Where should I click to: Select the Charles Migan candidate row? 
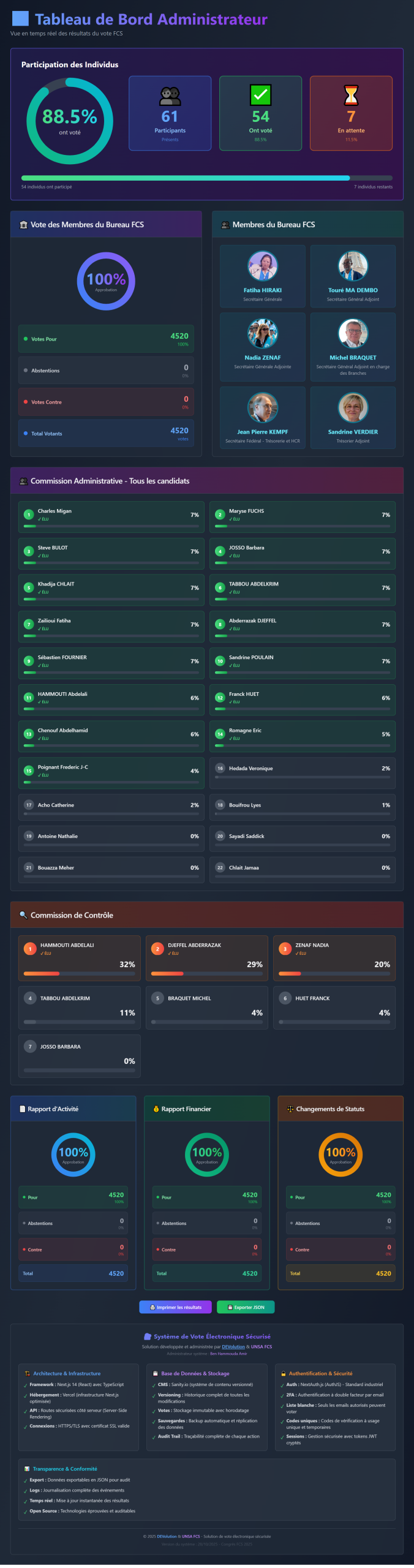[111, 516]
